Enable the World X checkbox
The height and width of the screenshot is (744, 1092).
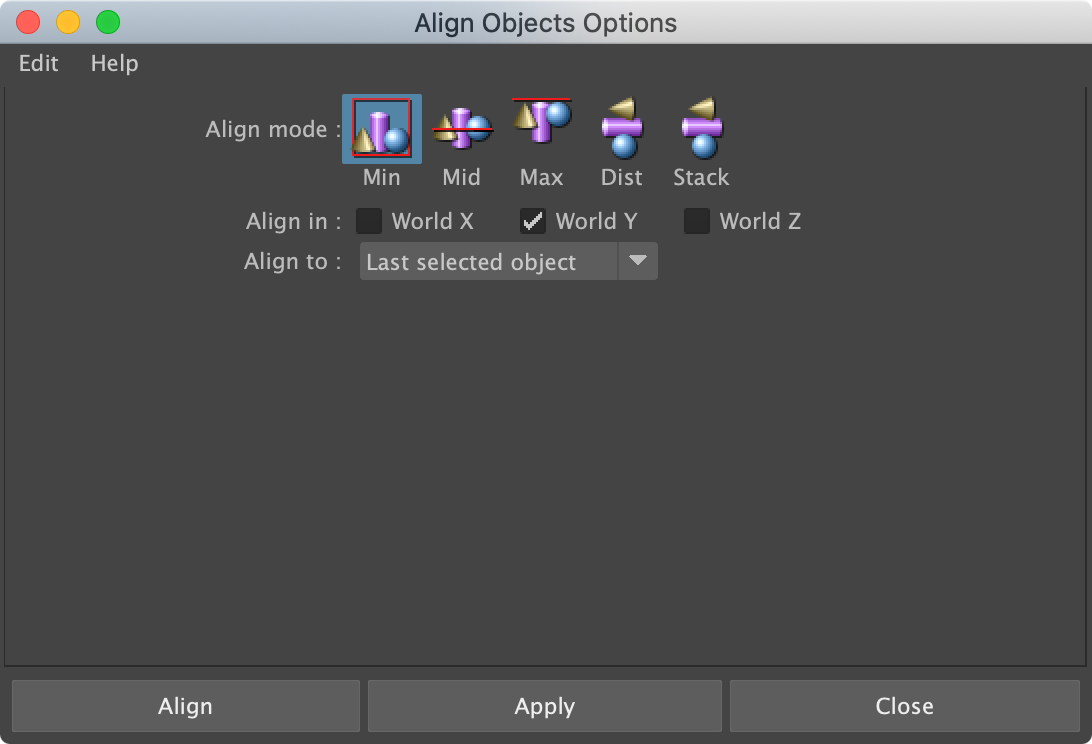369,221
